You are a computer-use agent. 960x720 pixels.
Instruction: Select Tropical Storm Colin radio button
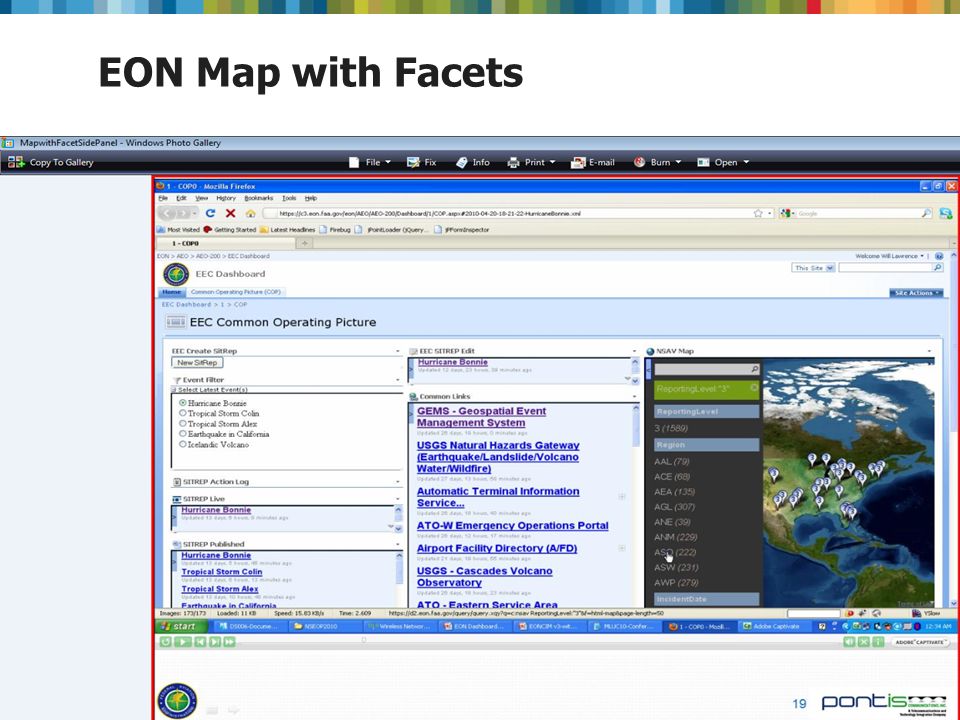point(182,413)
